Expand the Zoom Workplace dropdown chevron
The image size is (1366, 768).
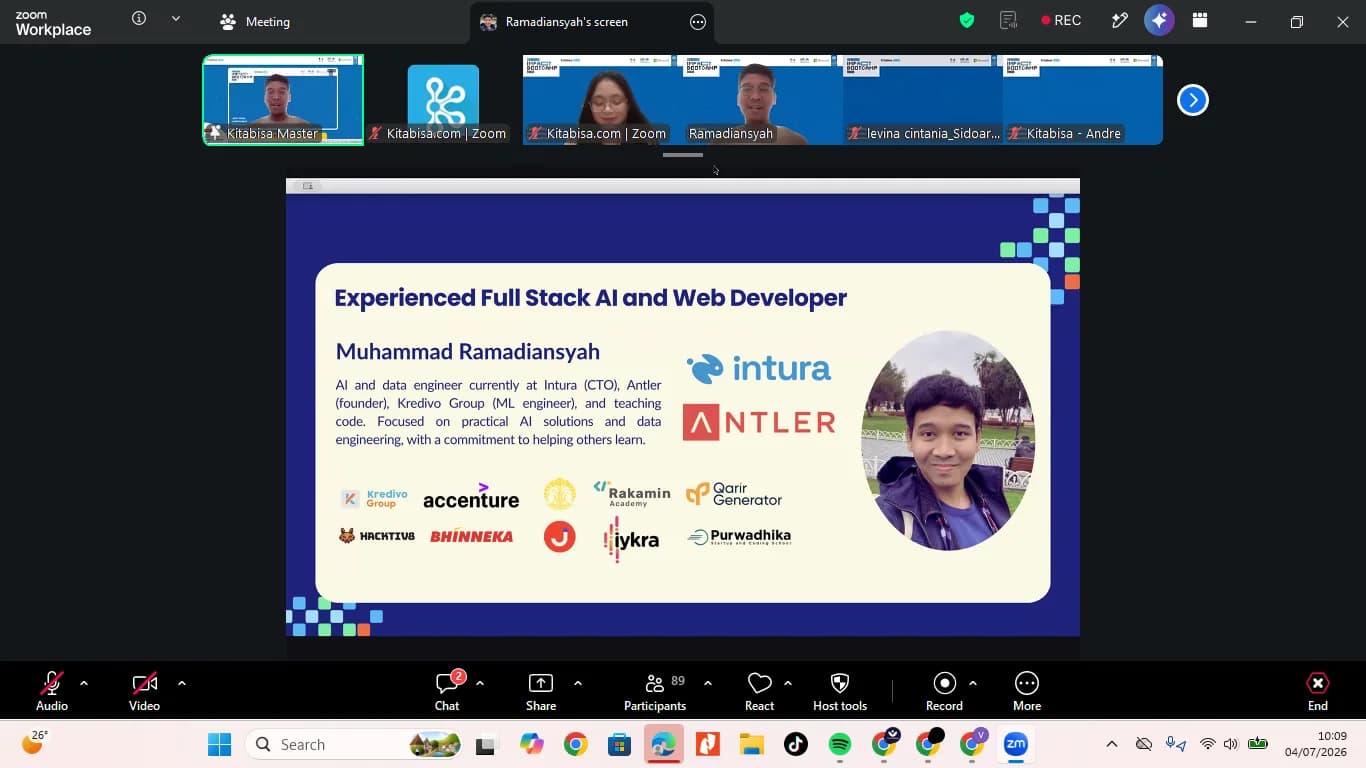pos(176,18)
